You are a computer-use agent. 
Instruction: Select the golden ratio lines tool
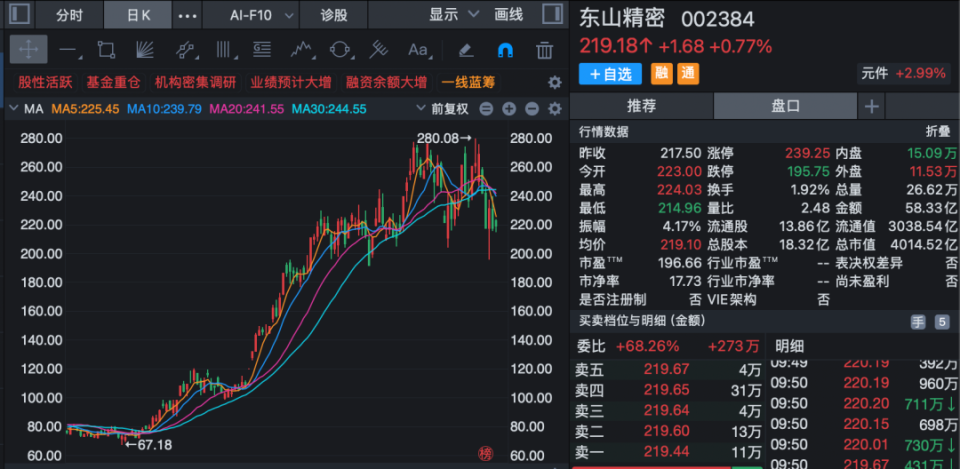pos(262,50)
